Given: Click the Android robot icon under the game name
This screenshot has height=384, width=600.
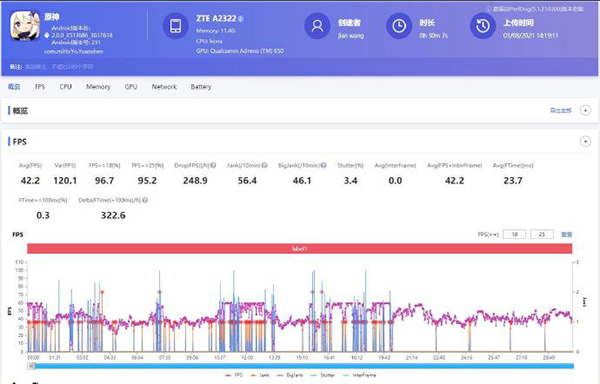Looking at the screenshot, I should click(47, 35).
